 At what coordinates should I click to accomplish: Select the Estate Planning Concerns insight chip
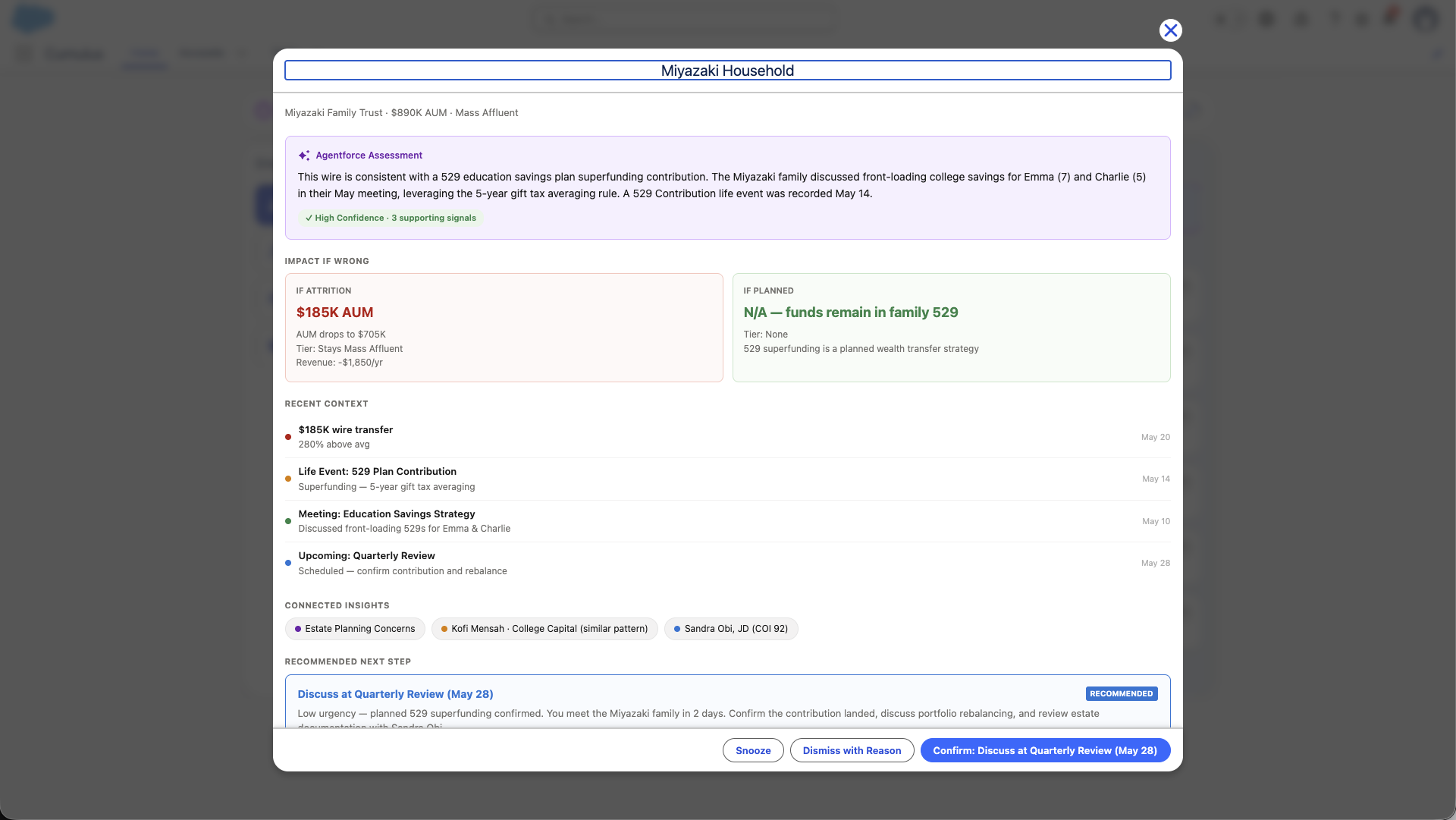pyautogui.click(x=355, y=629)
